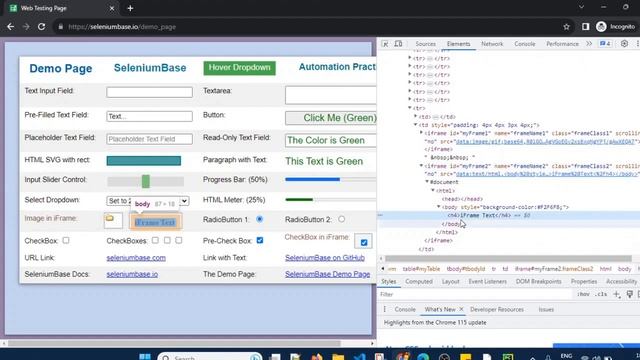Toggle the DevTools device toolbar icon
Screen dimensions: 640x360
pyautogui.click(x=398, y=44)
